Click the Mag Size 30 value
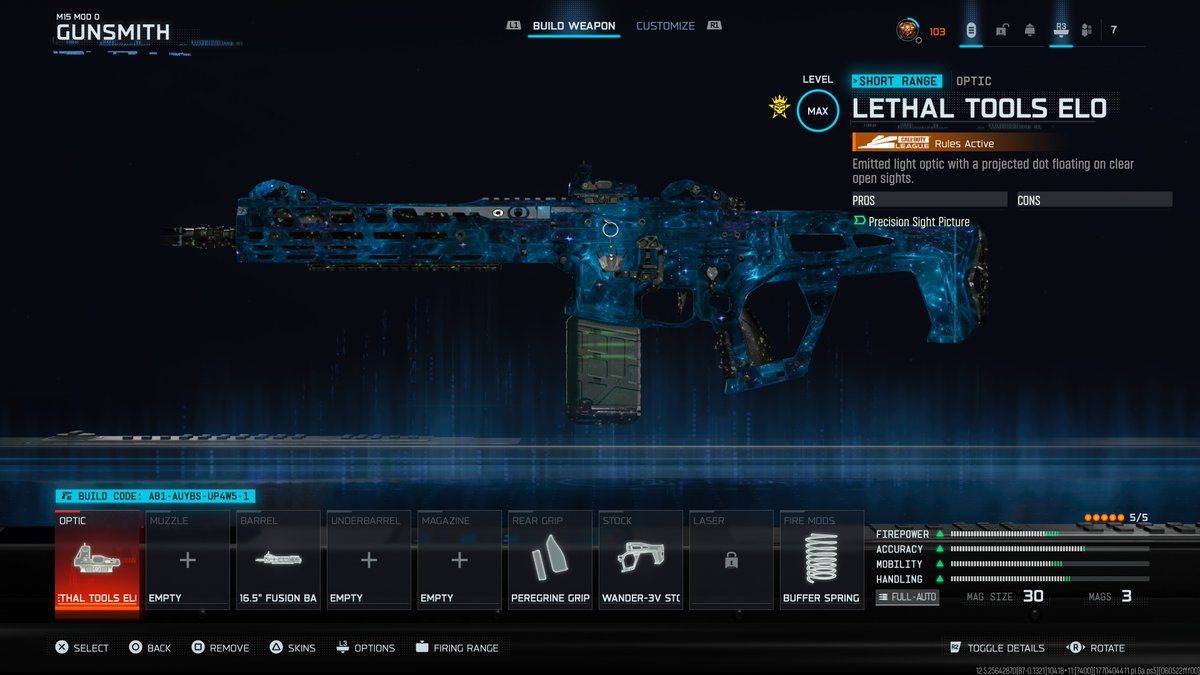This screenshot has width=1200, height=675. [x=1032, y=596]
